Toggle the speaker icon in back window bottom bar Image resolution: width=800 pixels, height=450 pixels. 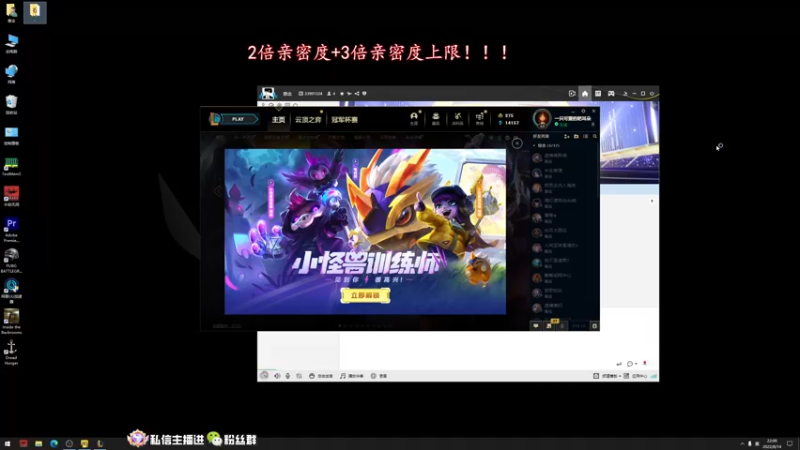click(277, 376)
